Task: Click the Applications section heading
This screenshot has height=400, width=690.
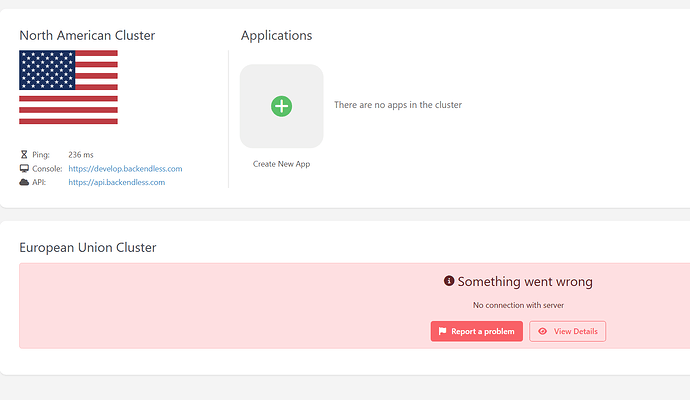Action: tap(276, 36)
